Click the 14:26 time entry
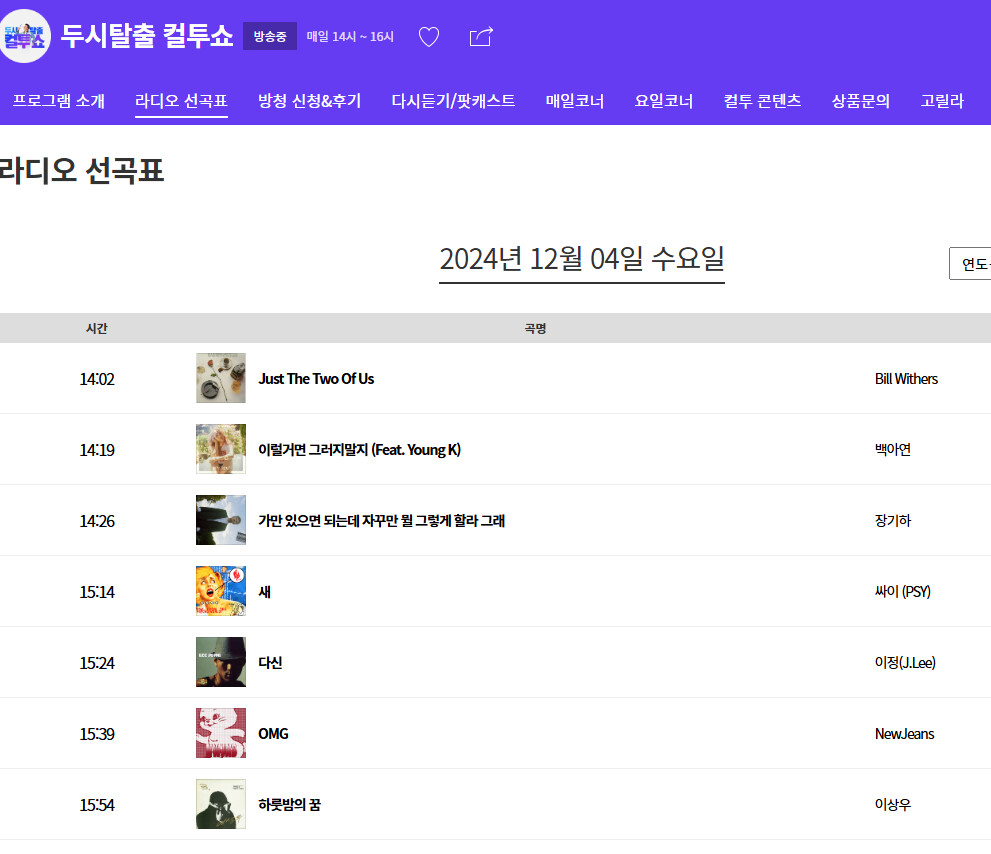 point(97,521)
